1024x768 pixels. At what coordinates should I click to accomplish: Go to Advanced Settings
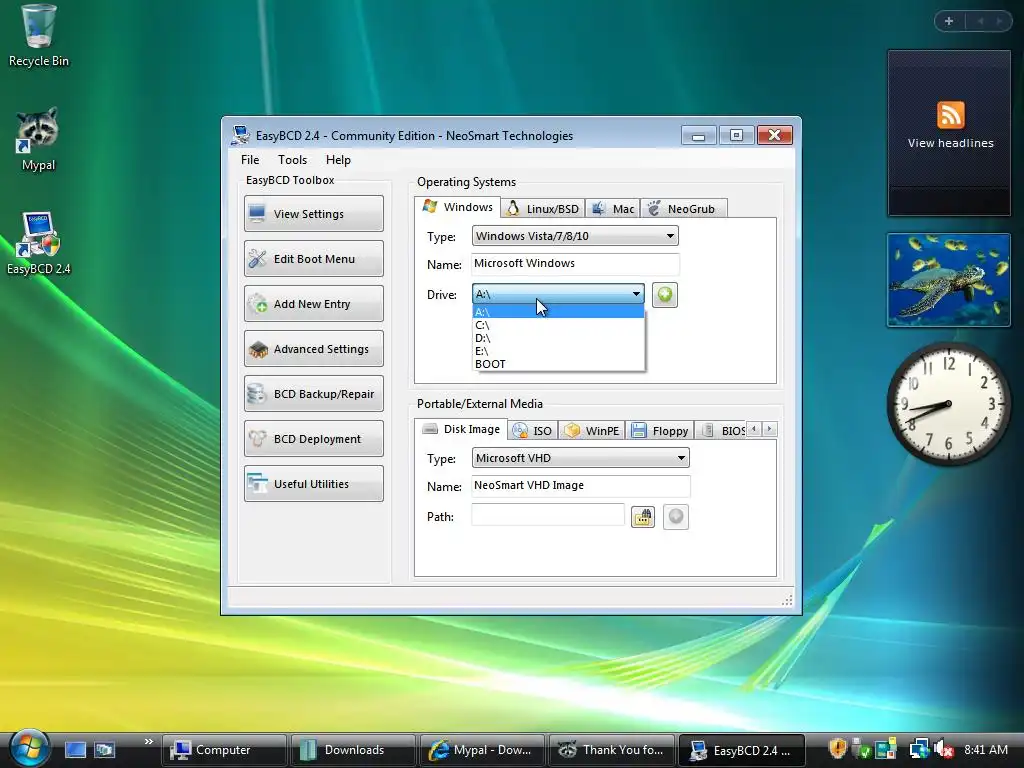tap(313, 349)
